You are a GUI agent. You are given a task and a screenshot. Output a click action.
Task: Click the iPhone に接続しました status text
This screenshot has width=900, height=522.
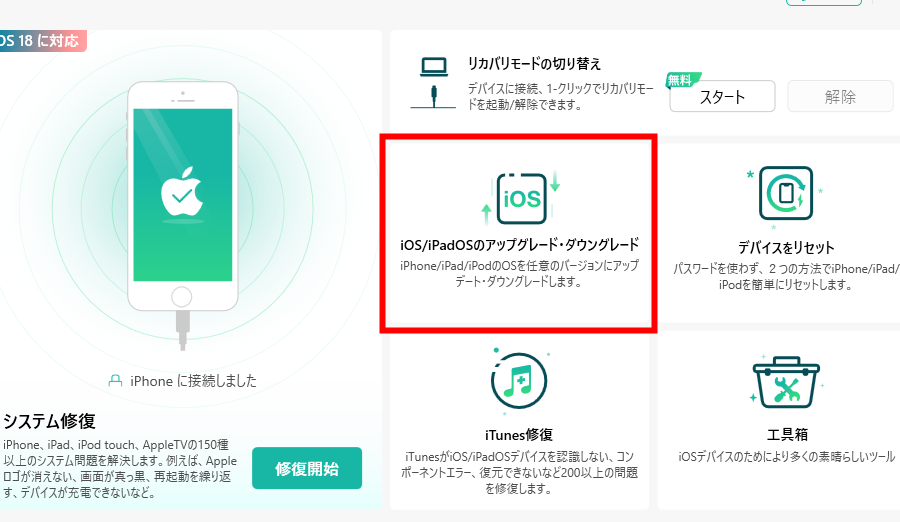[x=192, y=381]
